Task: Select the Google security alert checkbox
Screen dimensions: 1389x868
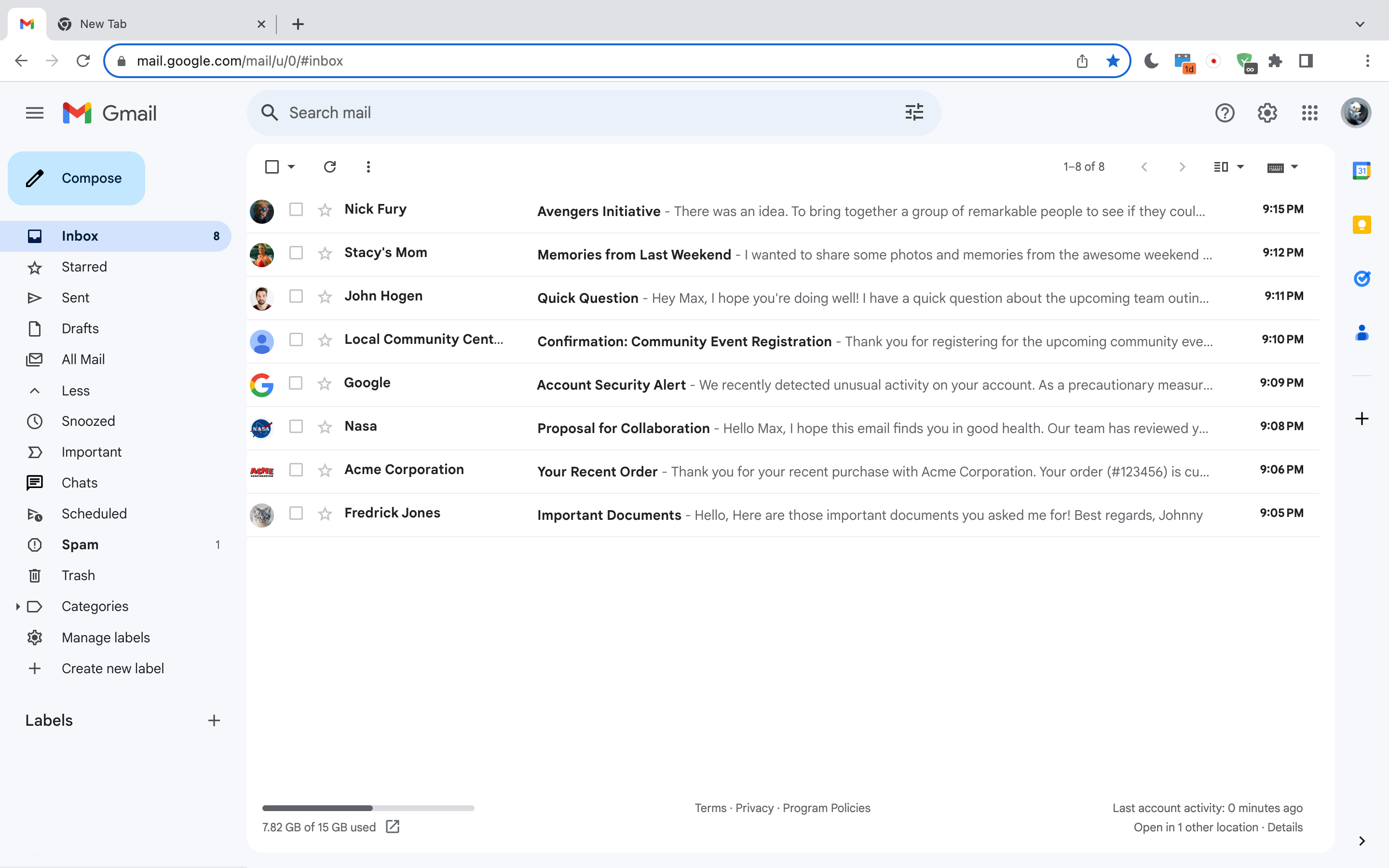Action: (x=296, y=383)
